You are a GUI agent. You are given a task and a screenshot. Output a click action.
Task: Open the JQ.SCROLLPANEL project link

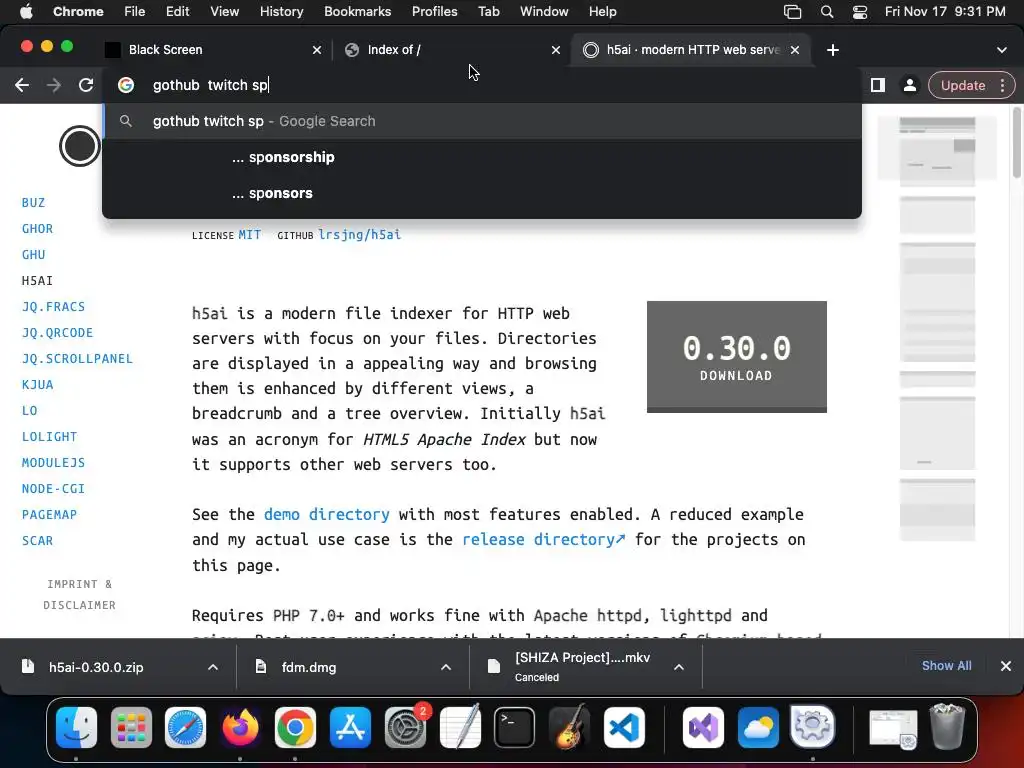click(77, 359)
